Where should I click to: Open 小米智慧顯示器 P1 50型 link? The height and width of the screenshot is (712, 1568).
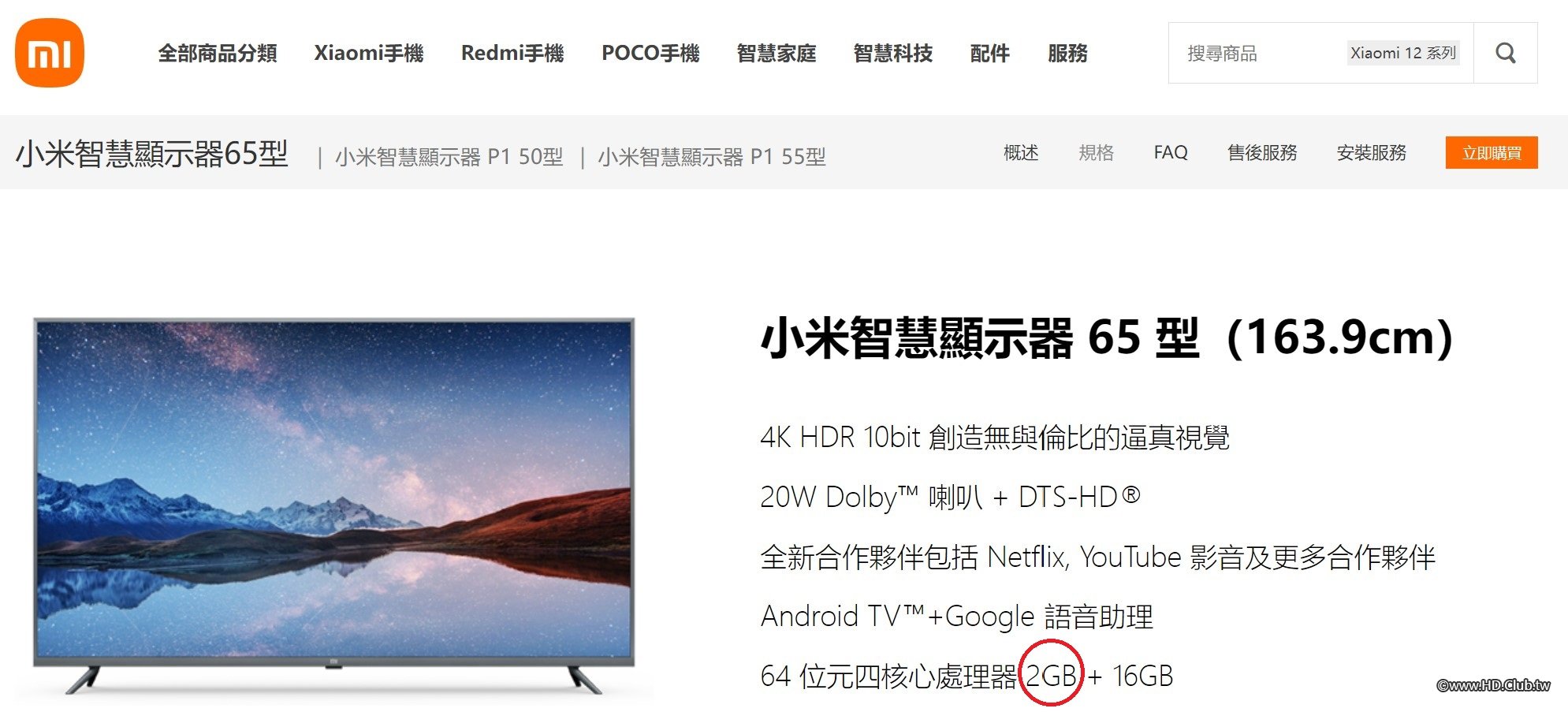[449, 157]
